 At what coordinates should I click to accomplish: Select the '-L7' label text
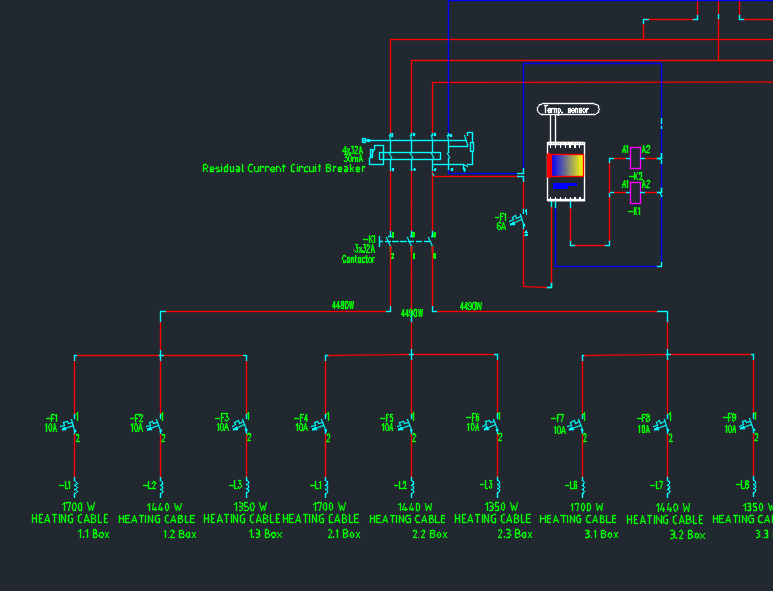pos(656,486)
